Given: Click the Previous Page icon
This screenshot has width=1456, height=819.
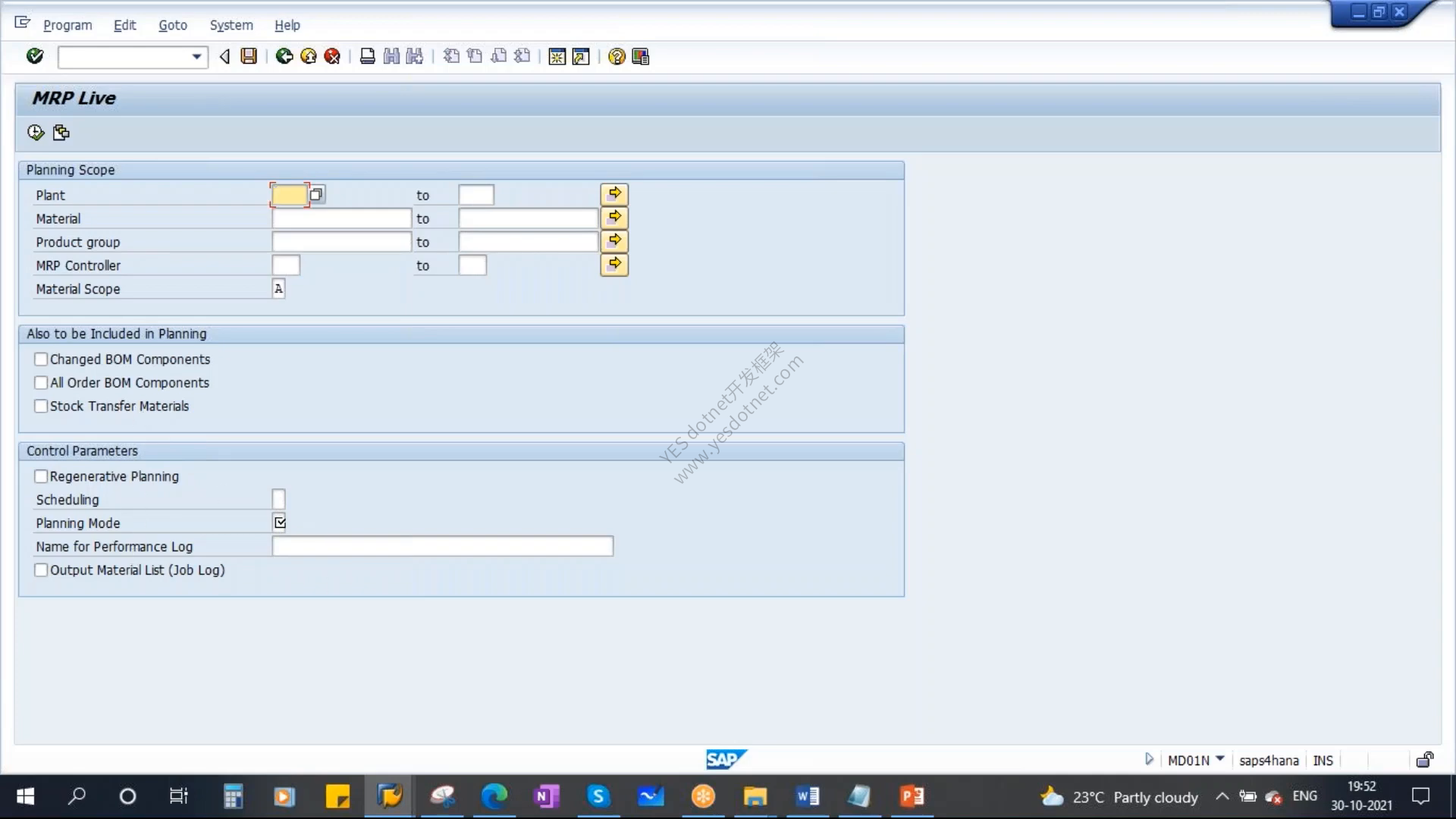Looking at the screenshot, I should (x=475, y=56).
